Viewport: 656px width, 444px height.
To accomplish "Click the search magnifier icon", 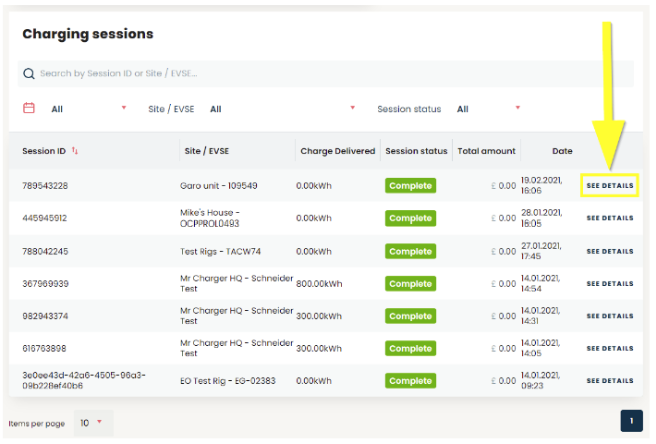I will coord(29,74).
